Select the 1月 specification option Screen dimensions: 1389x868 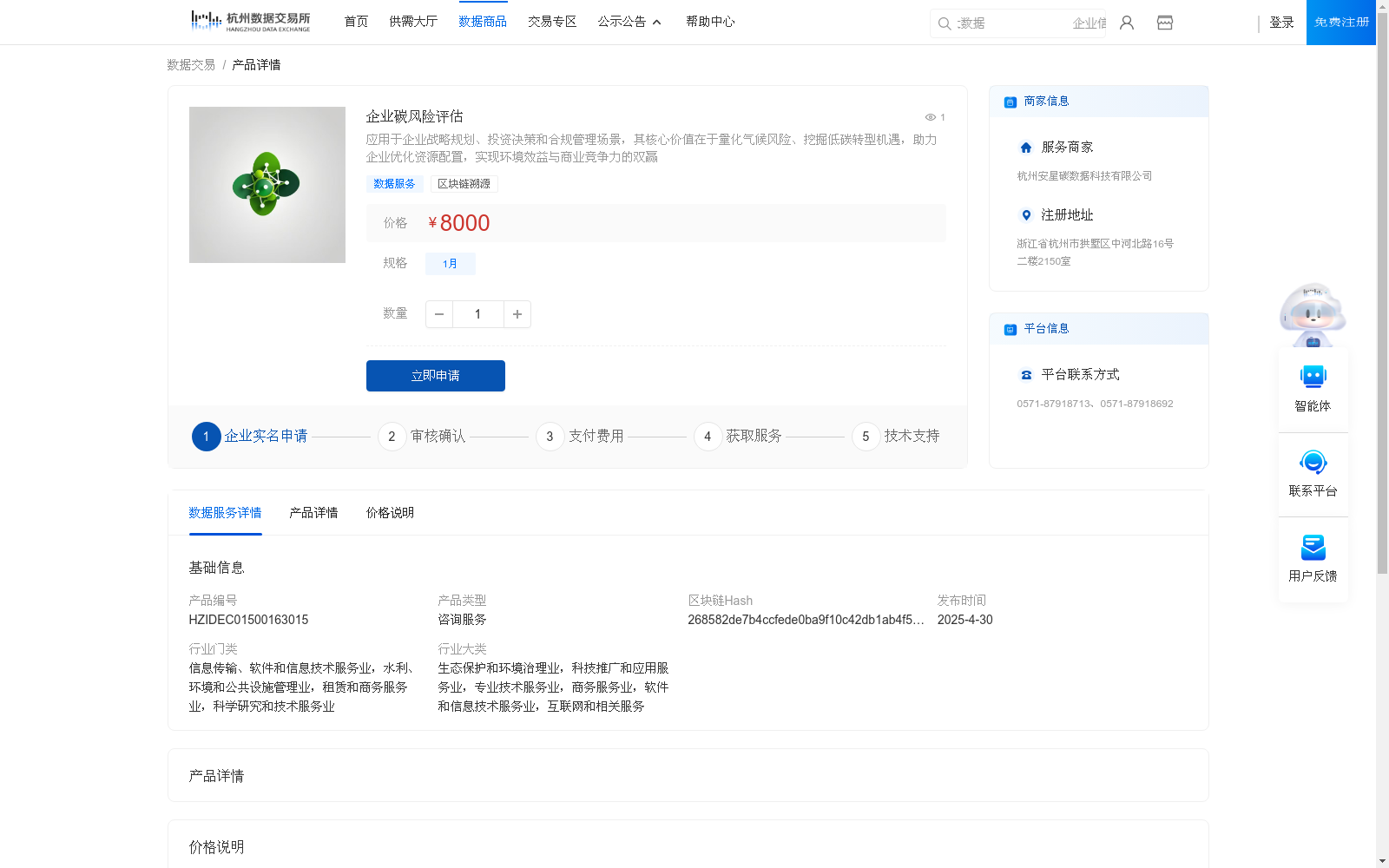coord(450,264)
